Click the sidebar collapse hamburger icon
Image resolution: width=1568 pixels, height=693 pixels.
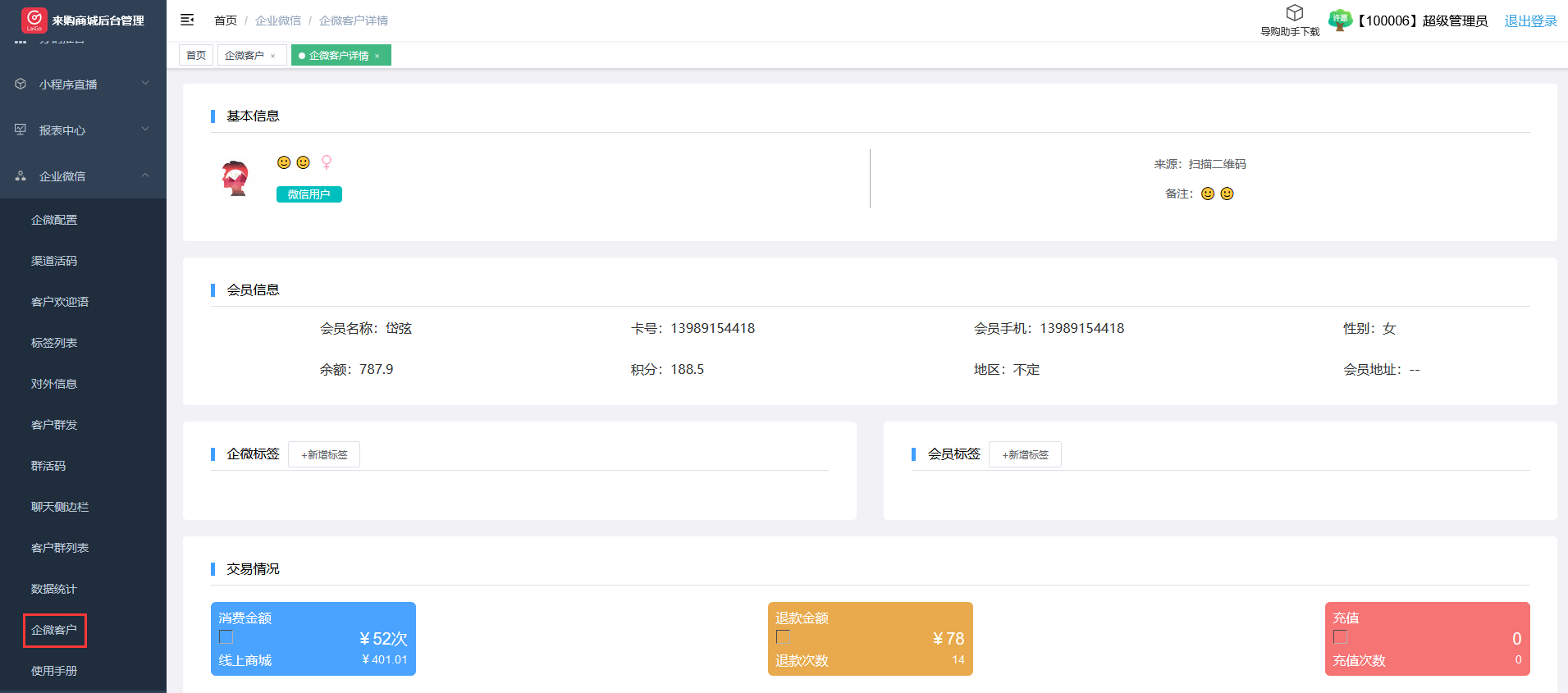[x=187, y=20]
